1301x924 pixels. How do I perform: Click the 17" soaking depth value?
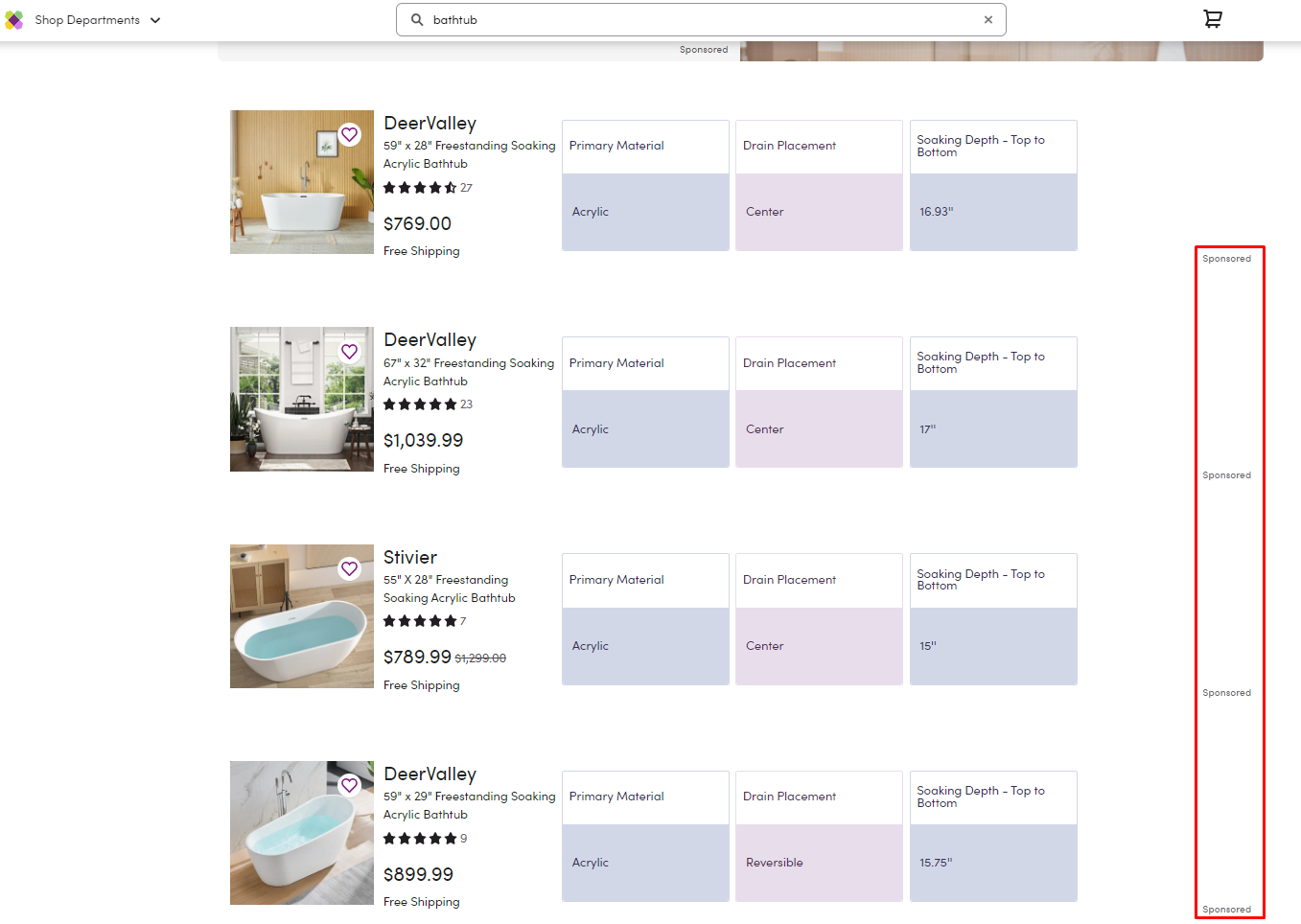[928, 429]
